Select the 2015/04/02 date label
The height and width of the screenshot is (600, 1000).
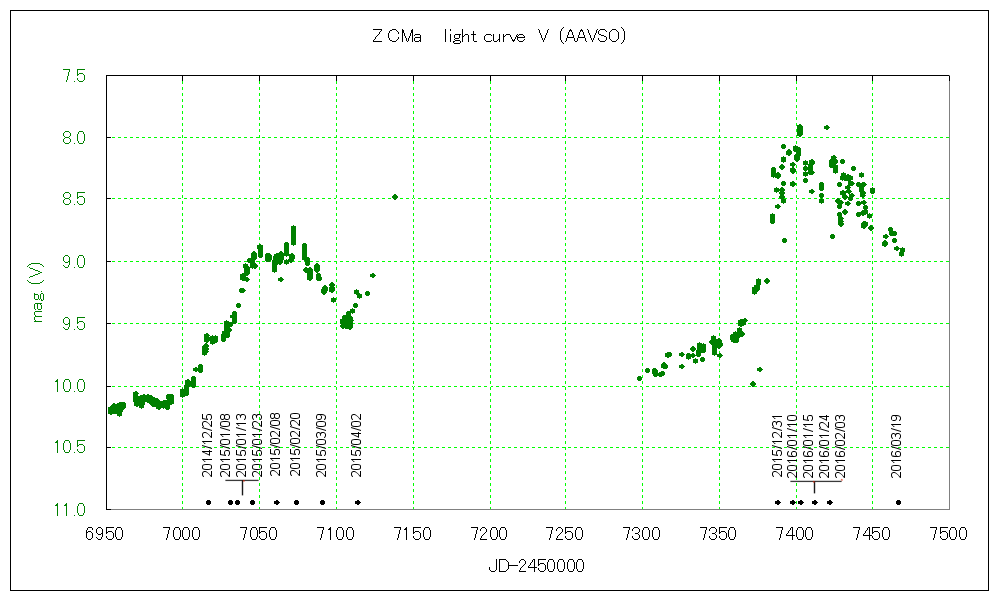click(357, 445)
